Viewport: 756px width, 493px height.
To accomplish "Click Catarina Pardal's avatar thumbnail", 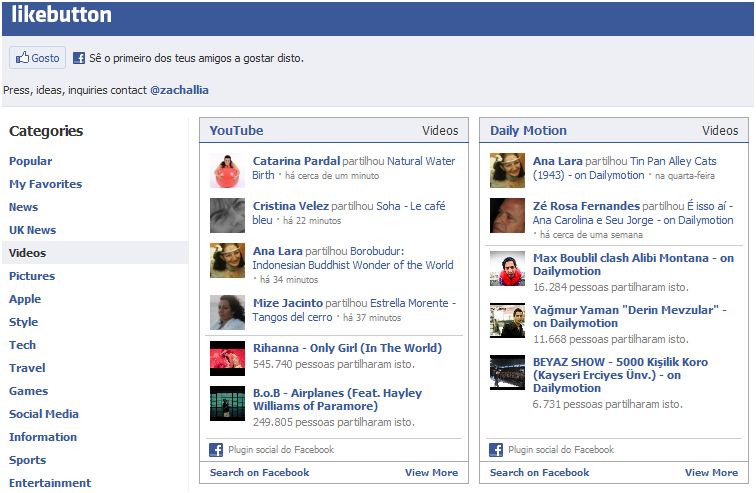I will click(x=228, y=171).
